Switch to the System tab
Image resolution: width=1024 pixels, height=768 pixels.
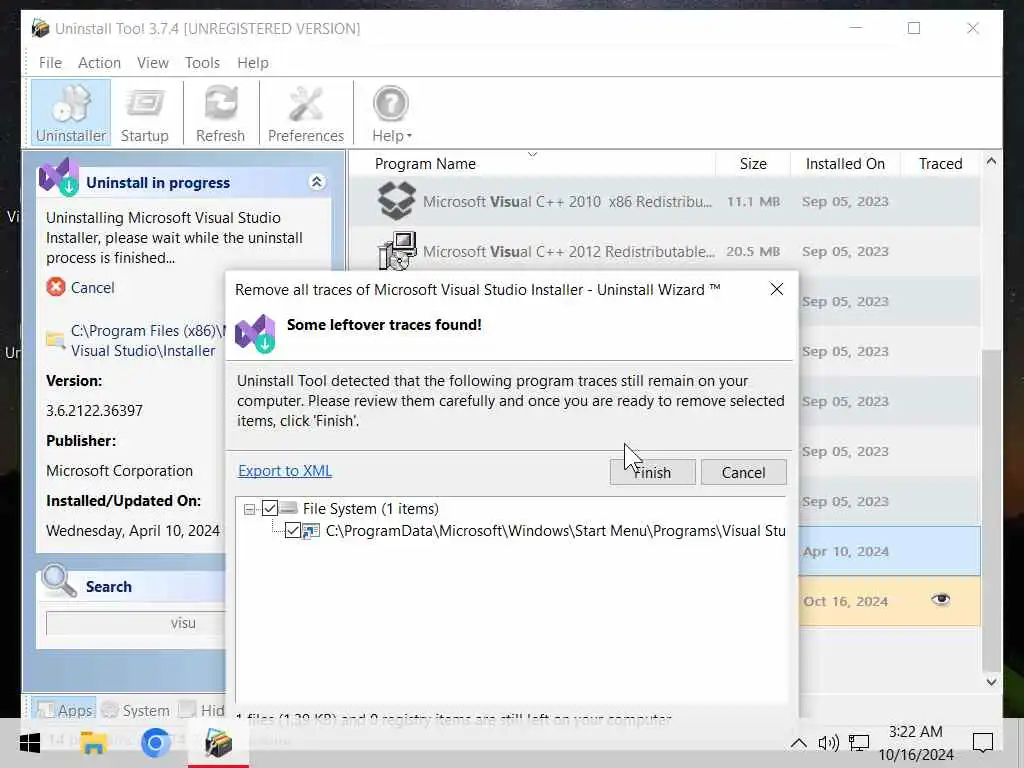(x=136, y=710)
